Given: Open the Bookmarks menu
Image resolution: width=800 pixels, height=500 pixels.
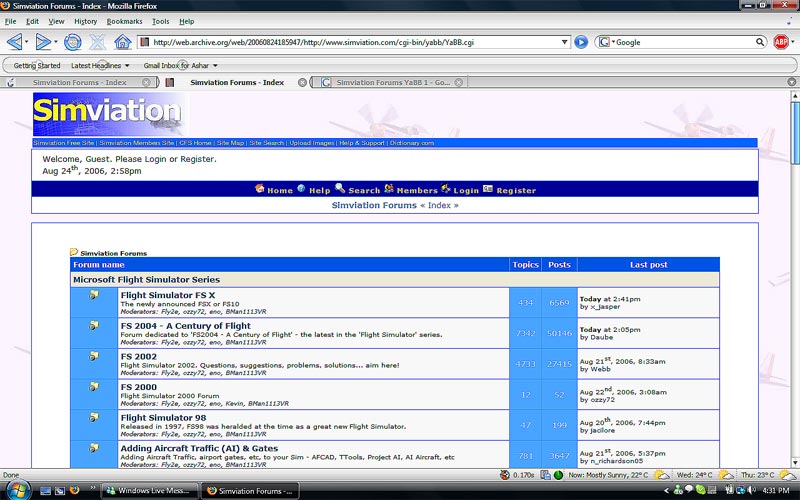Looking at the screenshot, I should (124, 21).
